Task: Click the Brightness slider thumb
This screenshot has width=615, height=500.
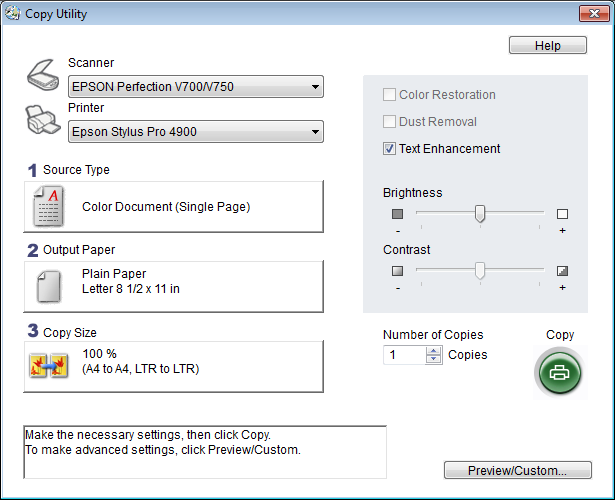Action: 480,214
